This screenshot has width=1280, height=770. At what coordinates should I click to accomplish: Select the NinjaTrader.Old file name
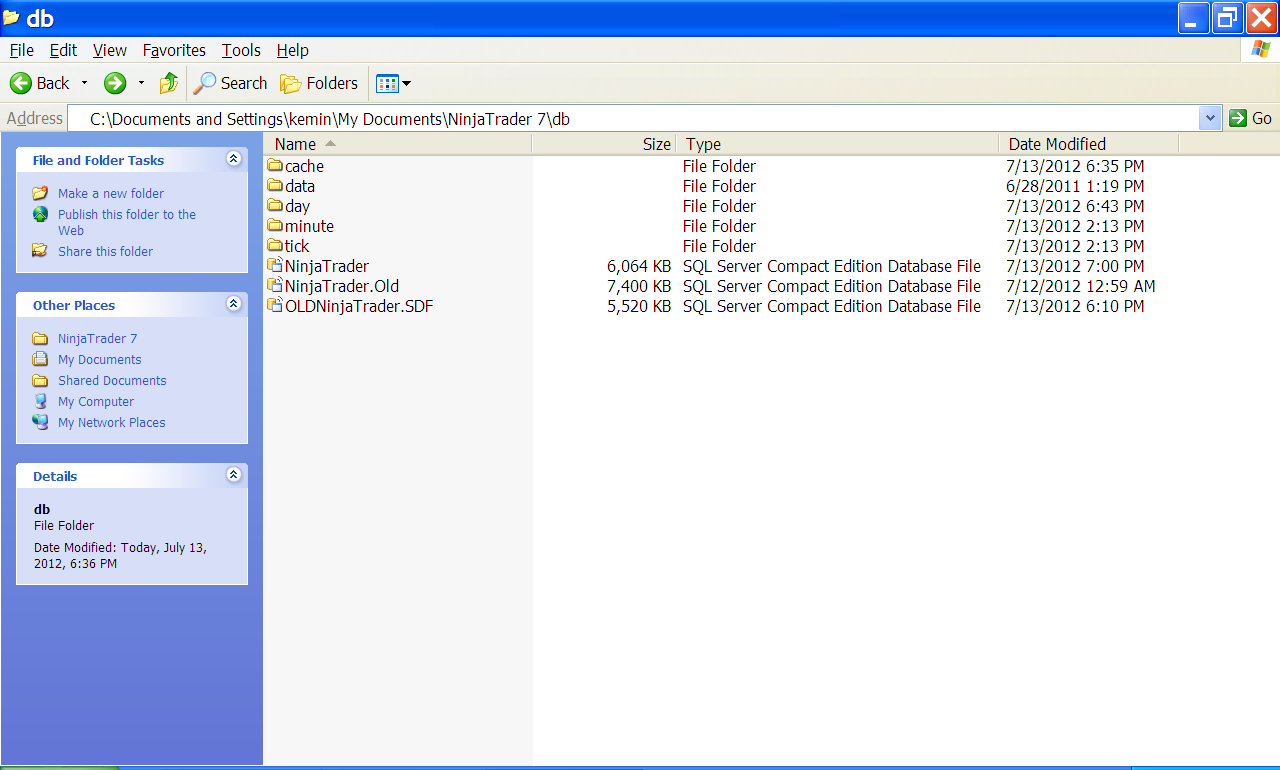342,286
